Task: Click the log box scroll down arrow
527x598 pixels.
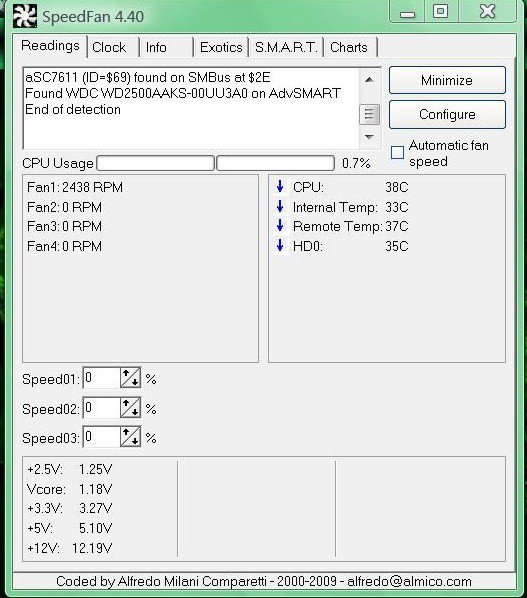Action: [x=369, y=137]
